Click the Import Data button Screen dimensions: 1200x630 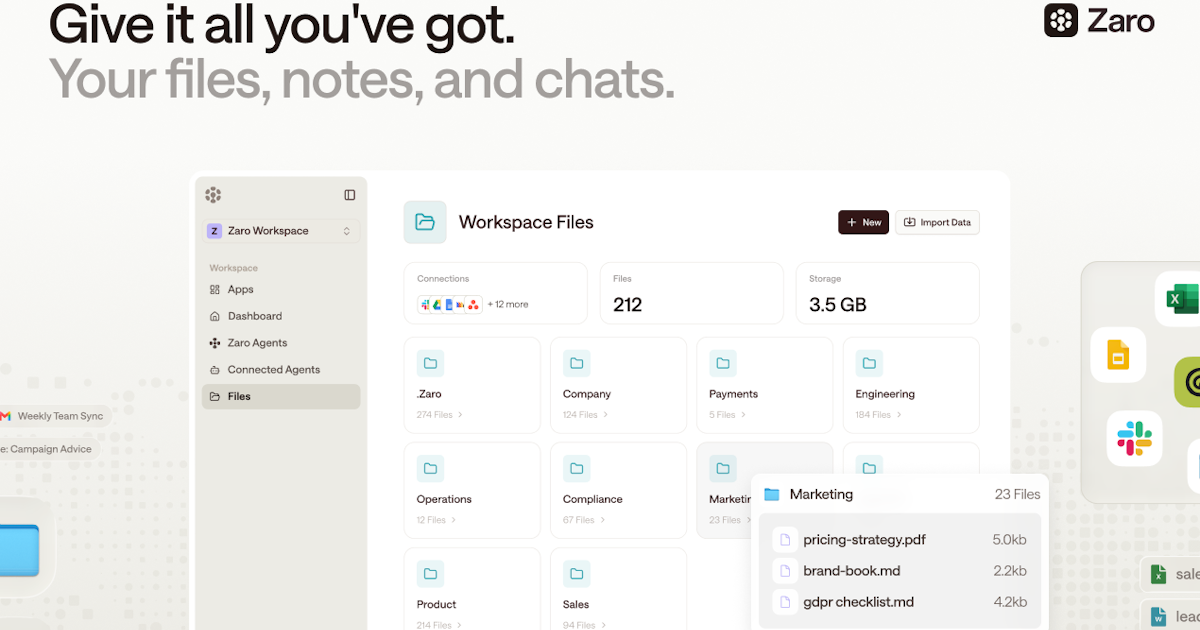pos(937,222)
